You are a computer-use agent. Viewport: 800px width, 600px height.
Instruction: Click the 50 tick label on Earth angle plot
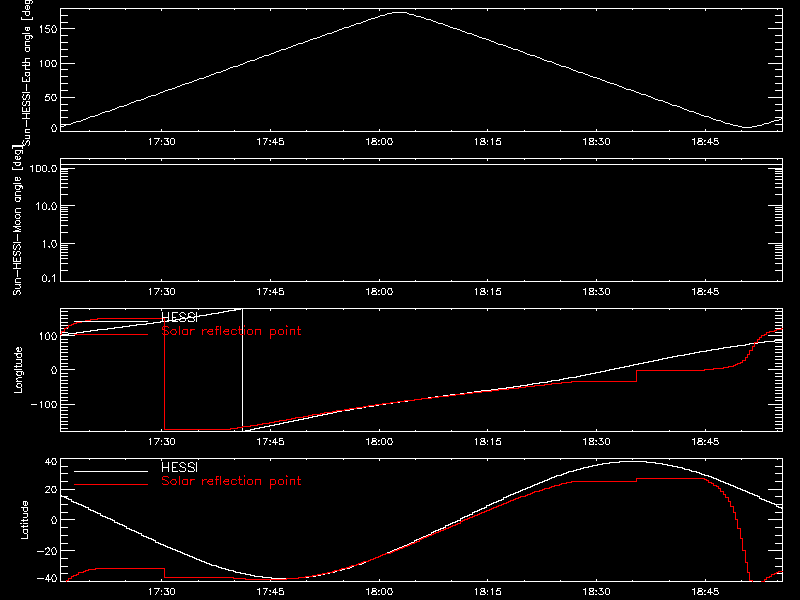51,97
